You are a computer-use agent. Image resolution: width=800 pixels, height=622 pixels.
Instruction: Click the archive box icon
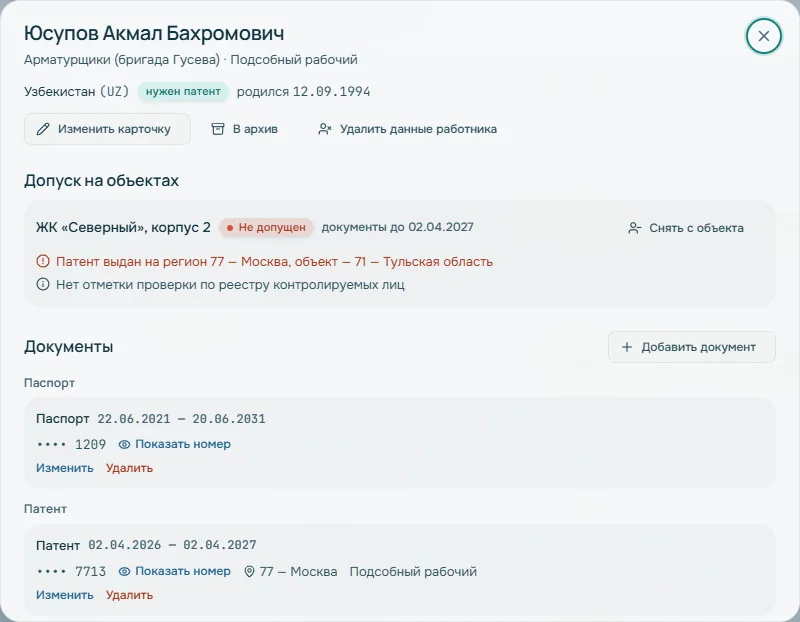click(x=218, y=129)
